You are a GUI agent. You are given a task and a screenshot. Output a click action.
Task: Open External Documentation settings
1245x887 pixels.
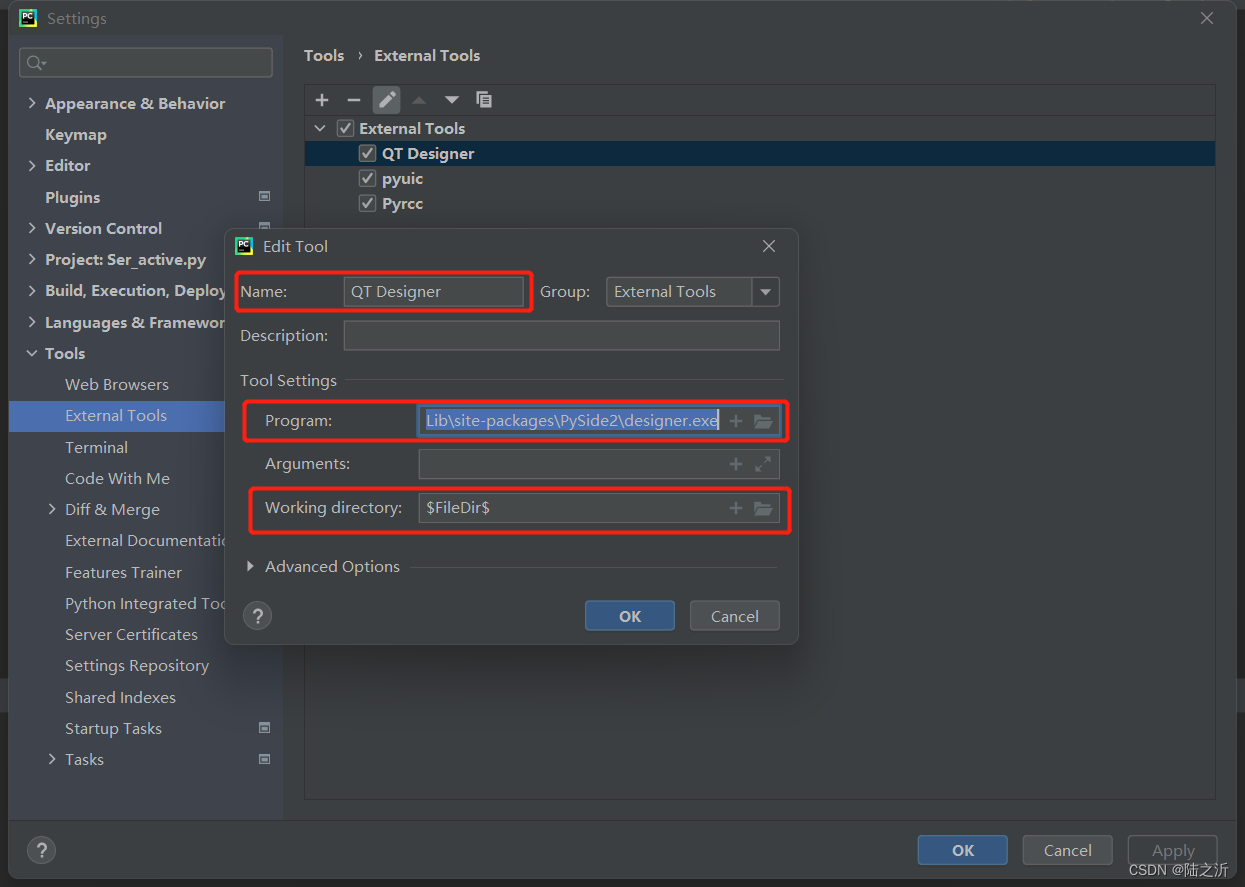(x=145, y=540)
